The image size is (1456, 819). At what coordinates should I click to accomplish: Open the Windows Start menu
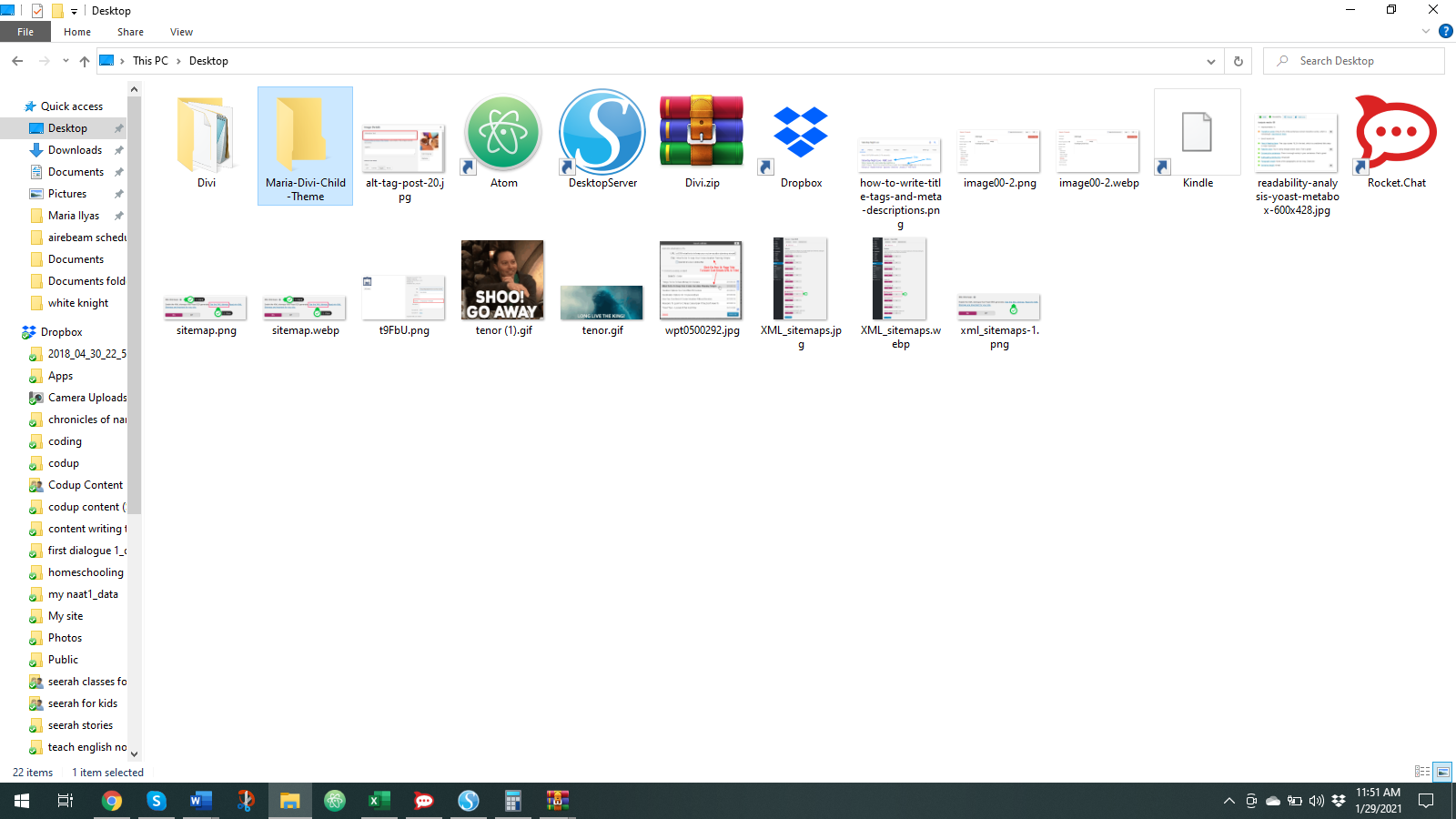click(22, 801)
